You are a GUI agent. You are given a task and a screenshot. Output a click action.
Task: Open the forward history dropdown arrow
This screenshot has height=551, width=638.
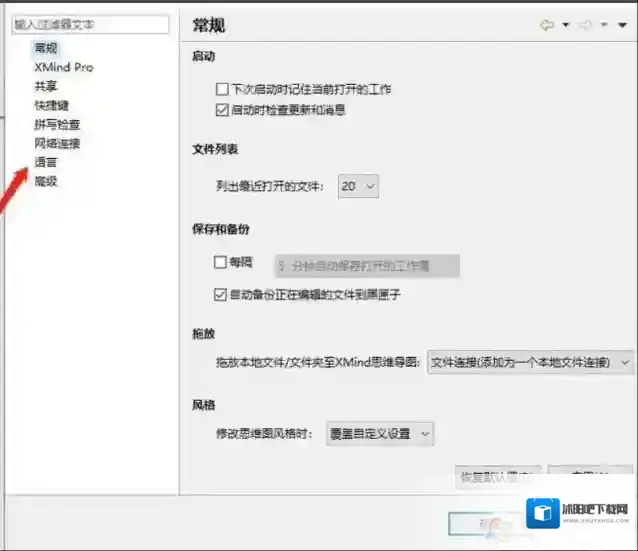(x=604, y=25)
